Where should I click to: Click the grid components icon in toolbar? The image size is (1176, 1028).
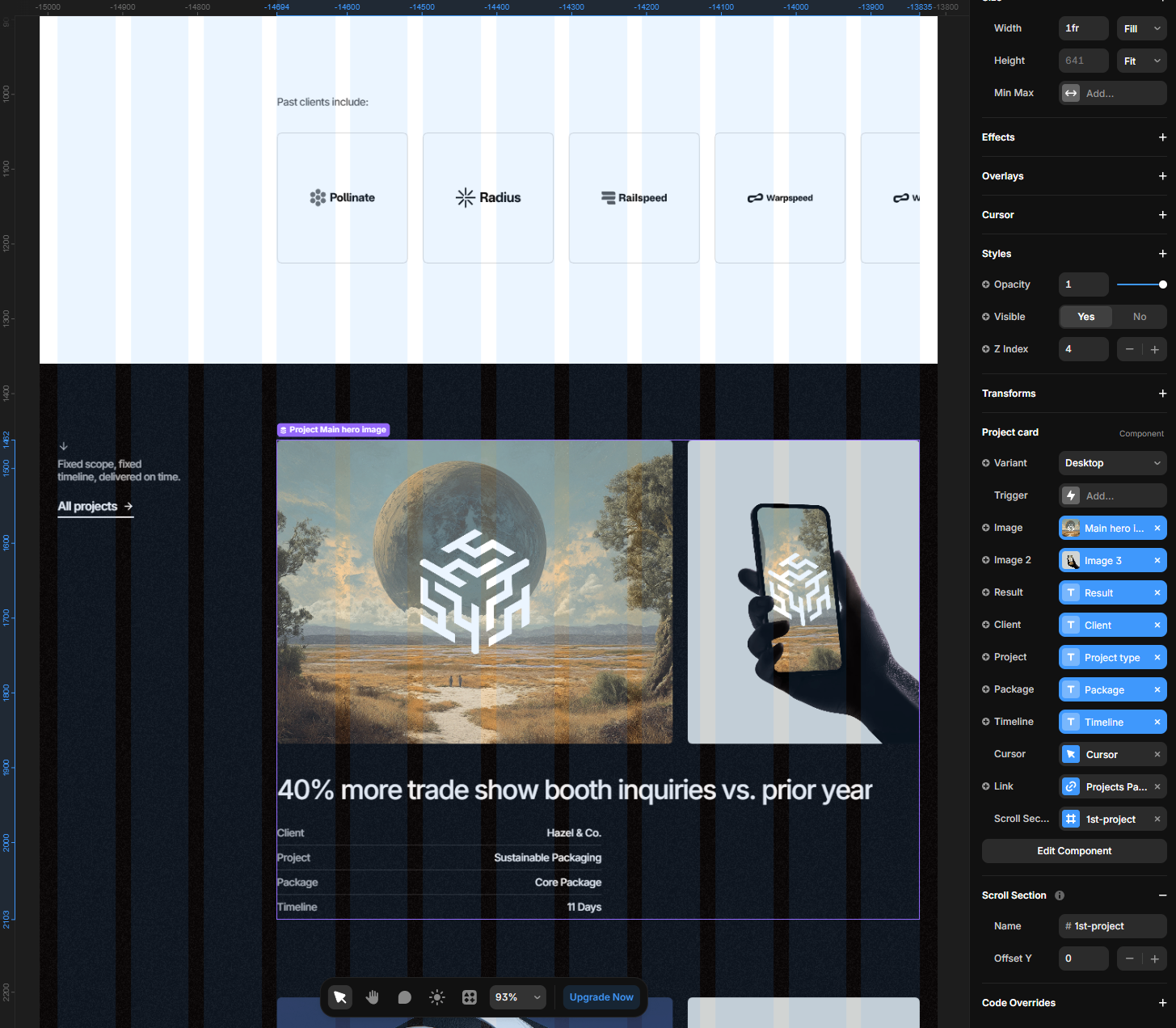pyautogui.click(x=470, y=997)
